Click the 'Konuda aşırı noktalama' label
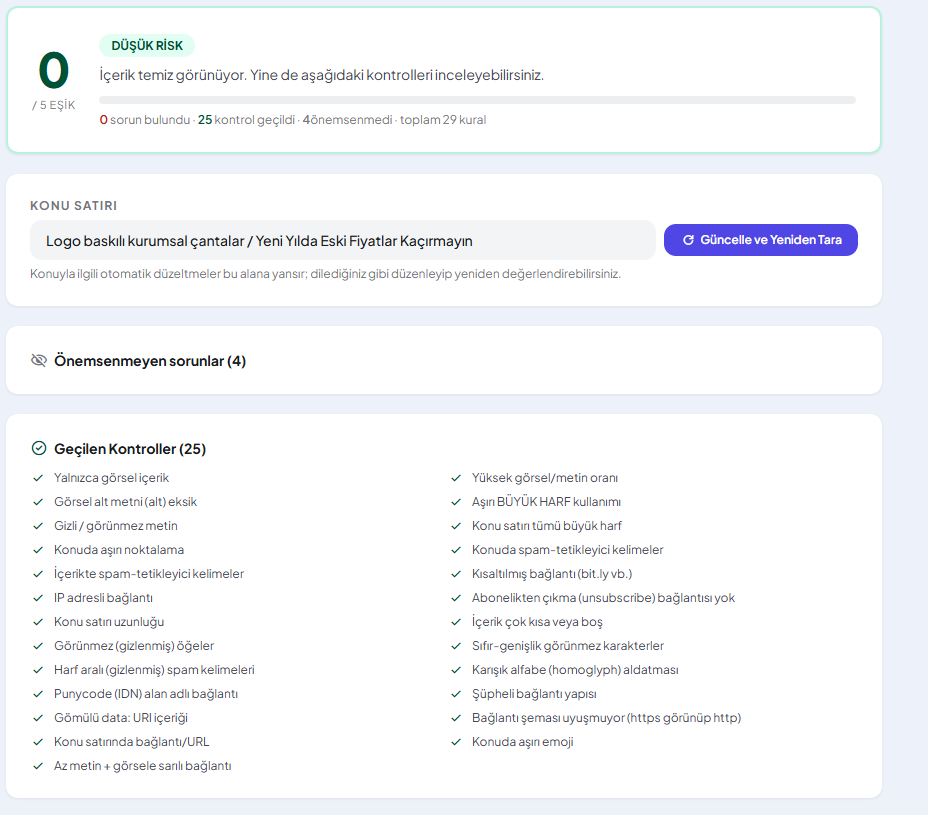The width and height of the screenshot is (928, 815). [119, 550]
